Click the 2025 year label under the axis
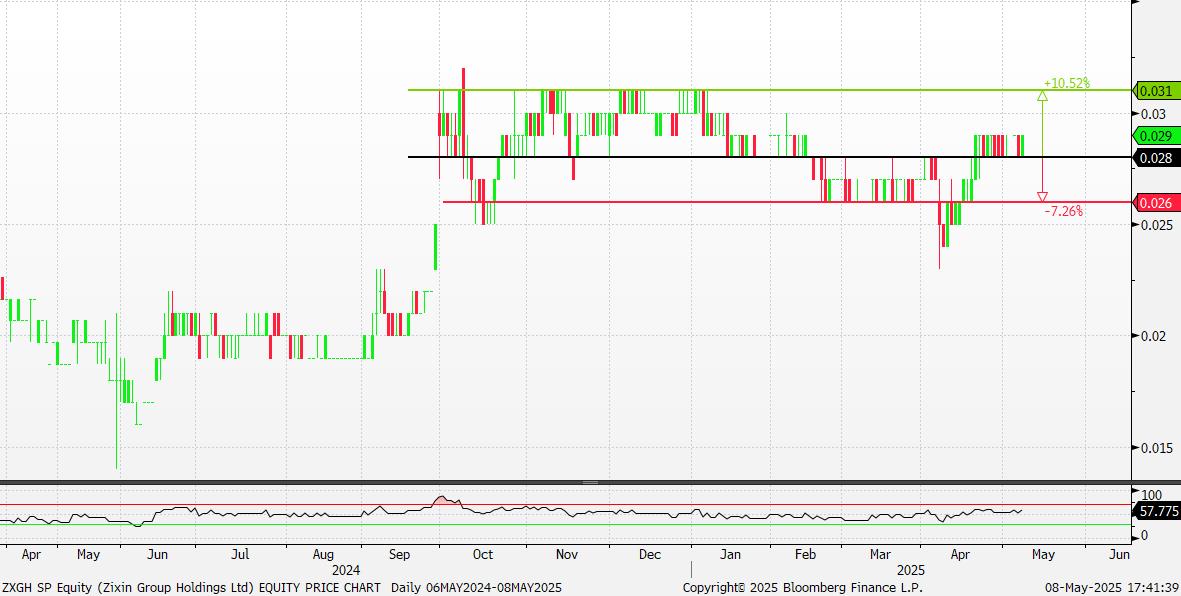 pyautogui.click(x=910, y=570)
